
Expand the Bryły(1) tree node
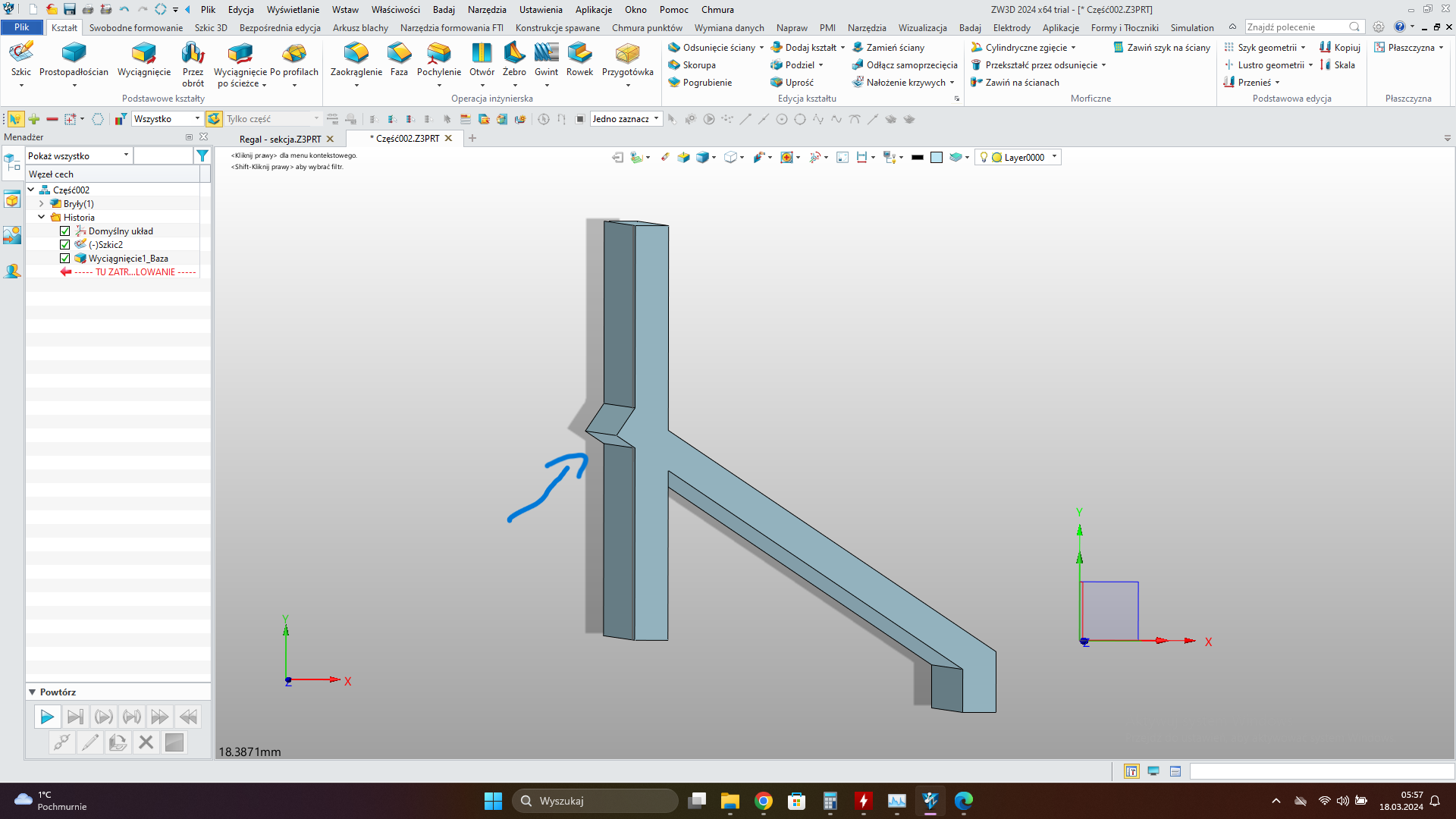point(42,204)
